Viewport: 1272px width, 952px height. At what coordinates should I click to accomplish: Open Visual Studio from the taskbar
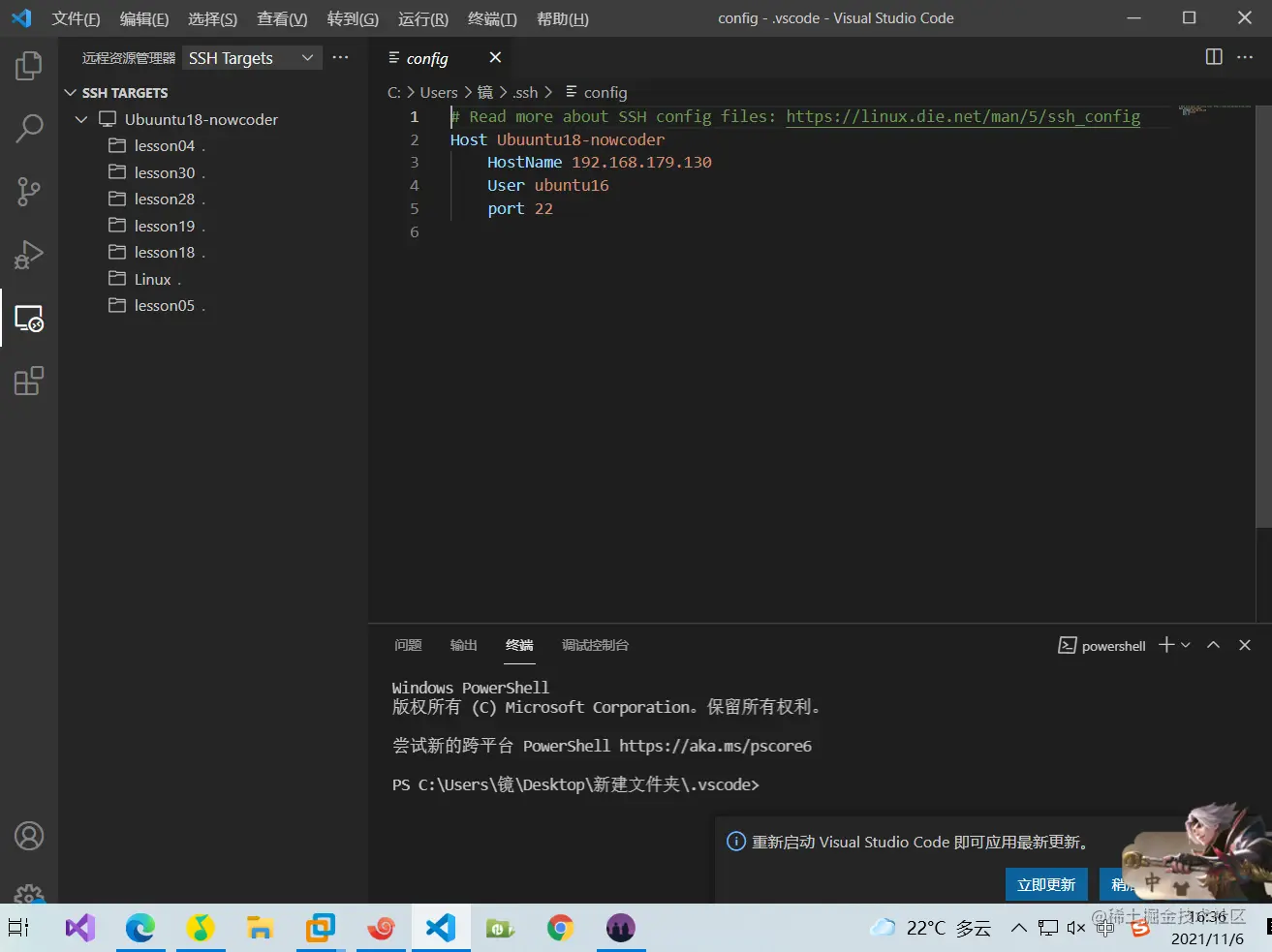point(80,928)
